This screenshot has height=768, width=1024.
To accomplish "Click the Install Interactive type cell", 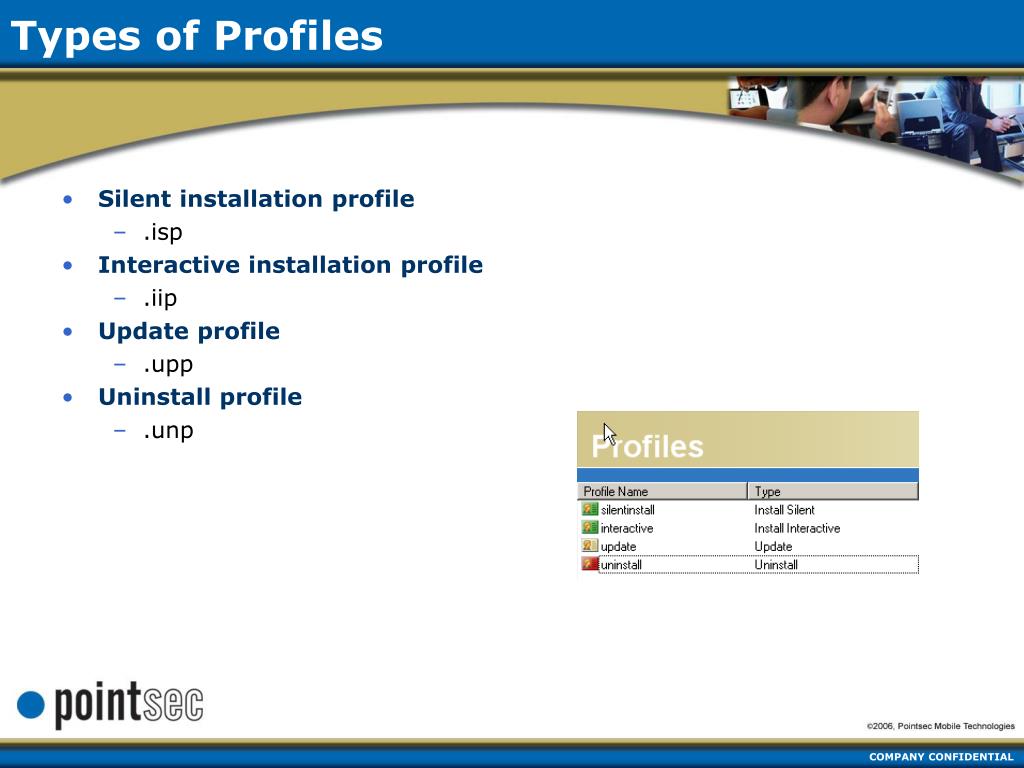I will (x=797, y=528).
